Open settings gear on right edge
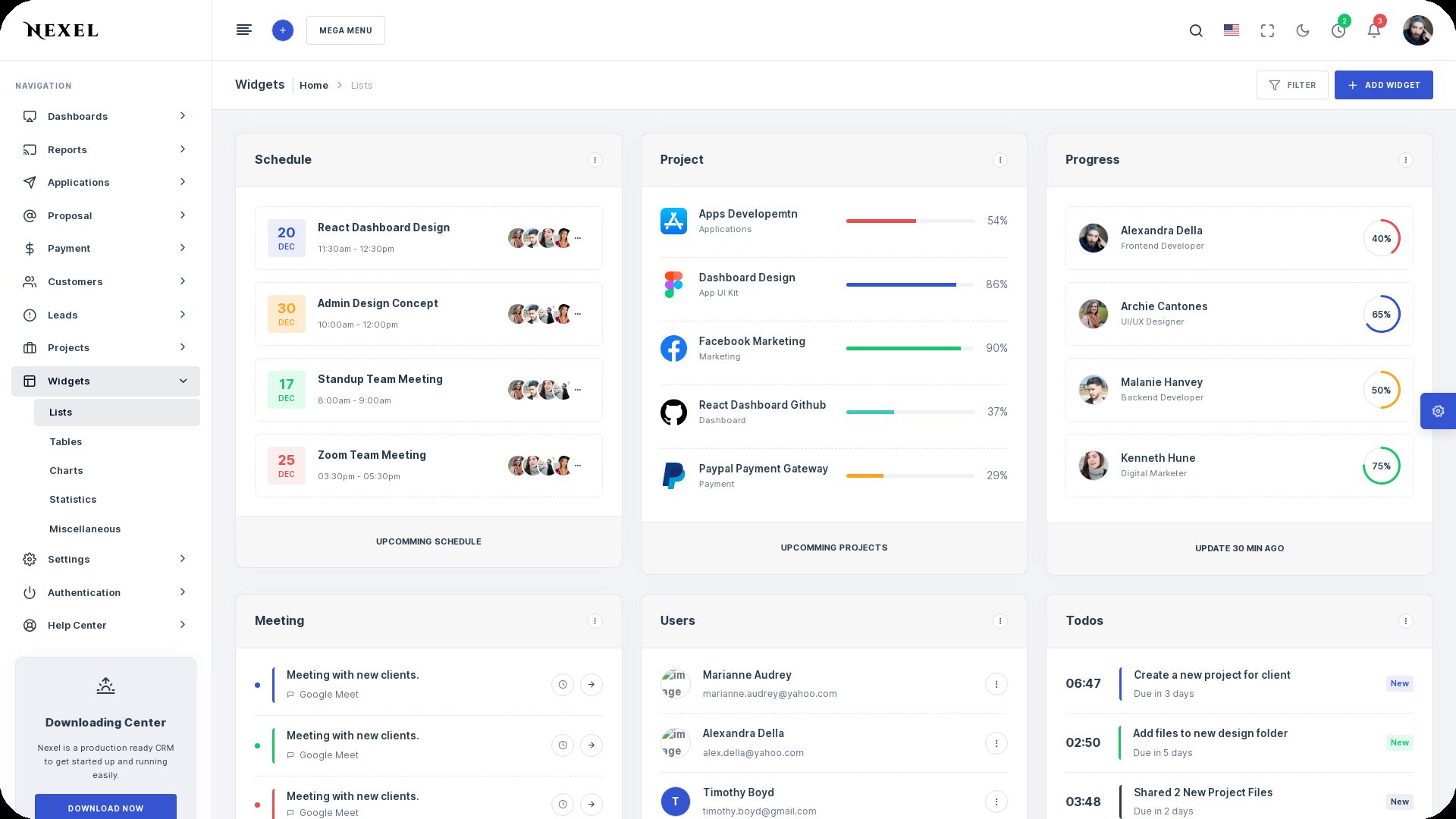Viewport: 1456px width, 819px height. click(1438, 411)
